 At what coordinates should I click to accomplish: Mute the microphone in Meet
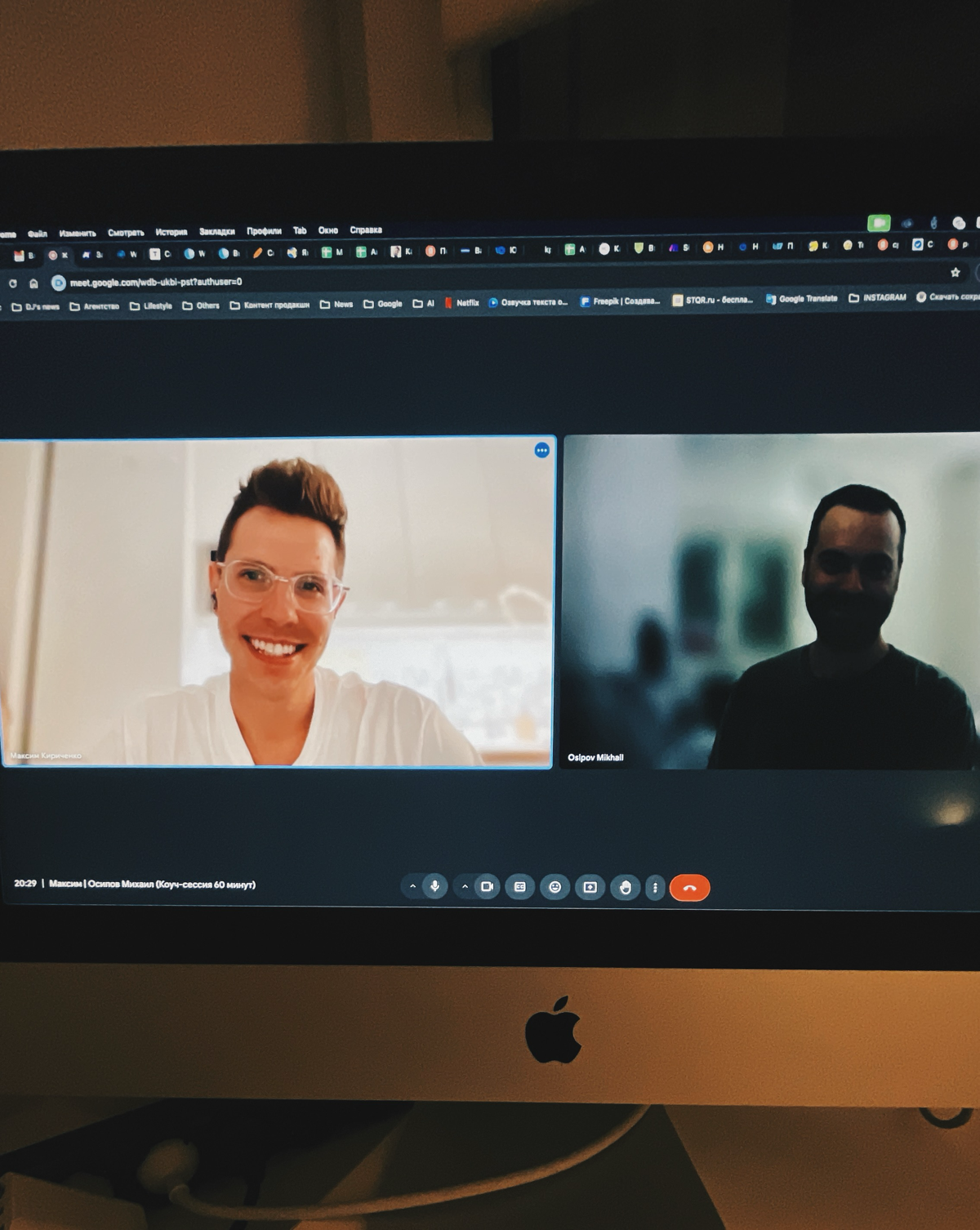[434, 886]
